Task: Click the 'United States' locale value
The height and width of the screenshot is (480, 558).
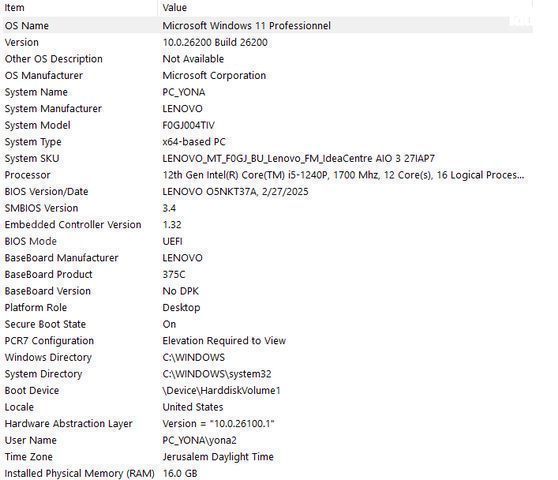Action: [x=193, y=407]
